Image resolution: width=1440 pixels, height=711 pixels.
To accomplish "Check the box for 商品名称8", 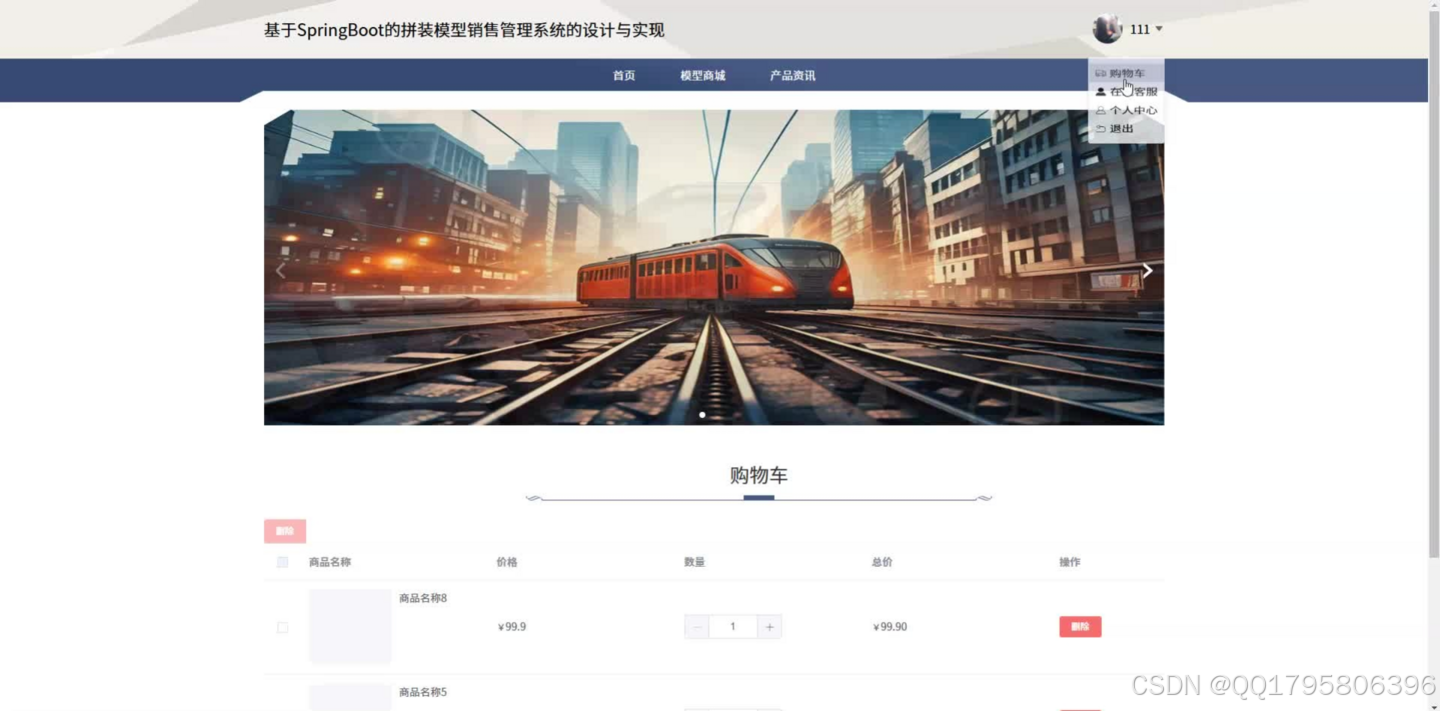I will click(x=282, y=627).
